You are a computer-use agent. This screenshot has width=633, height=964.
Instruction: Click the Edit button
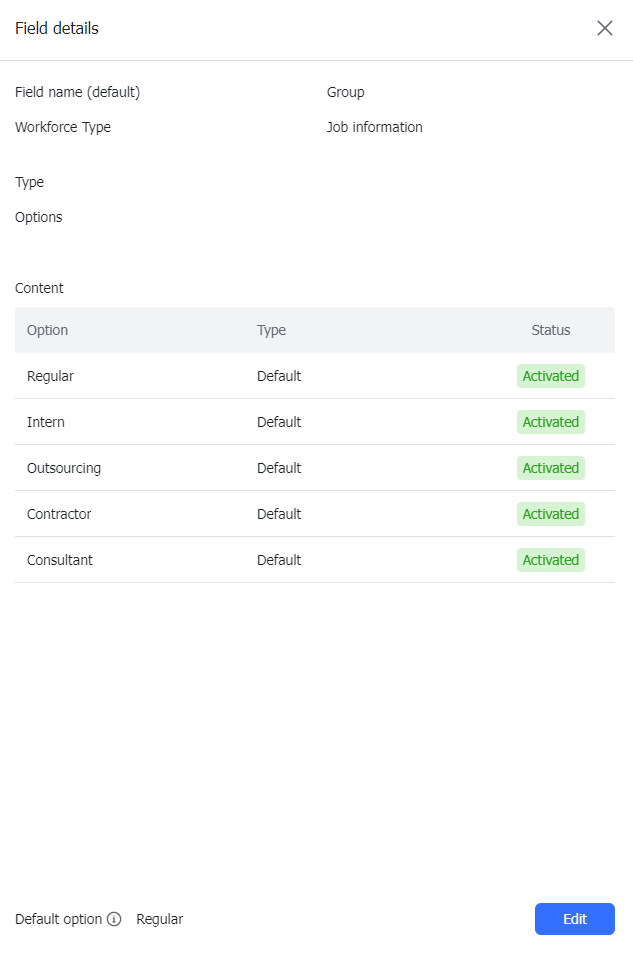pyautogui.click(x=574, y=919)
